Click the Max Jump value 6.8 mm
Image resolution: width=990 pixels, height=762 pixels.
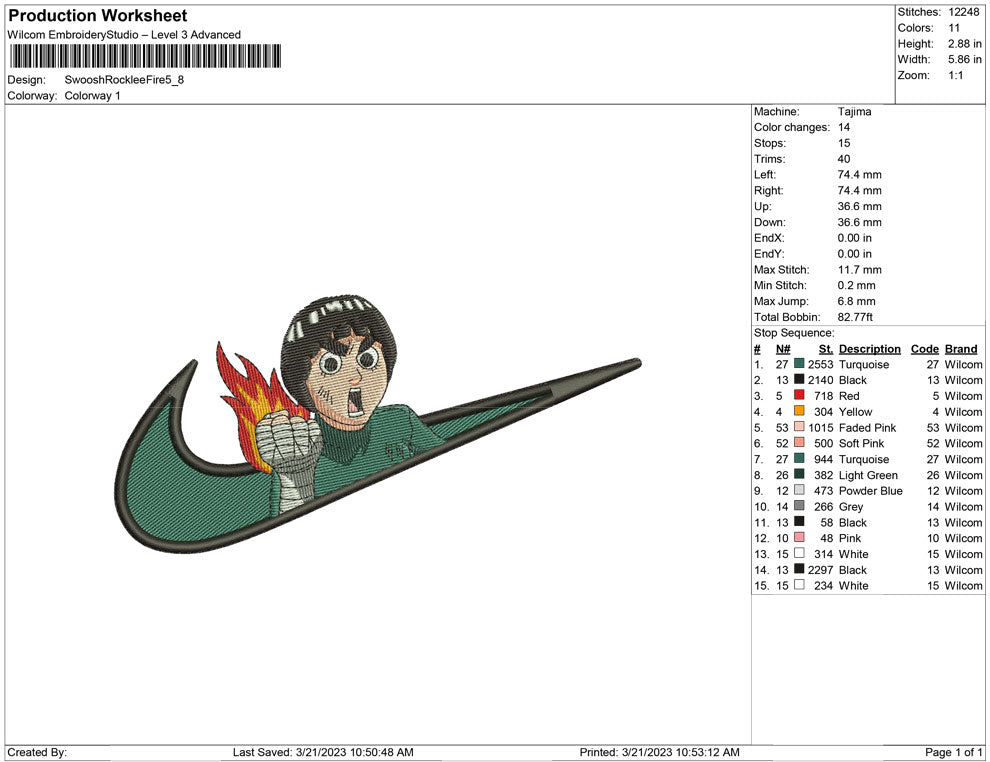[x=856, y=301]
